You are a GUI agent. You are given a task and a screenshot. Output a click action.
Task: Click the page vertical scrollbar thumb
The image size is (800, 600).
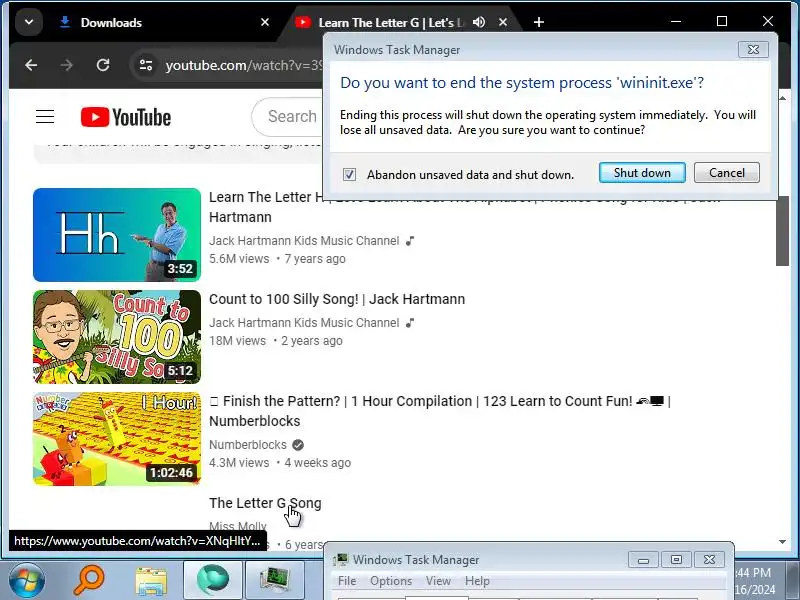coord(782,231)
